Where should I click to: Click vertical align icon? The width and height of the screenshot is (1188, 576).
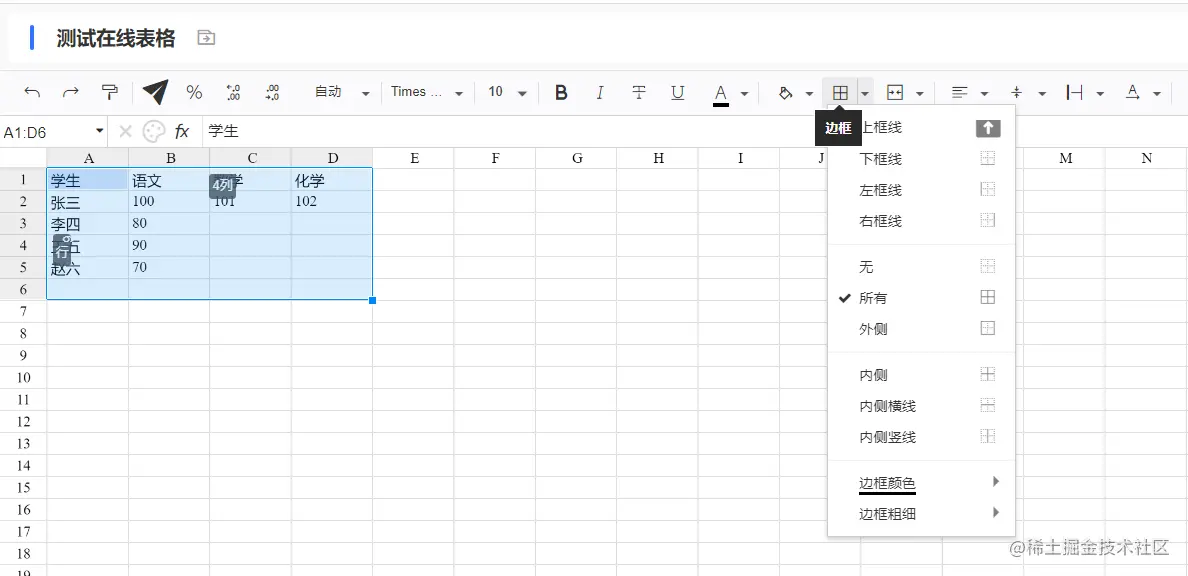(x=1017, y=92)
